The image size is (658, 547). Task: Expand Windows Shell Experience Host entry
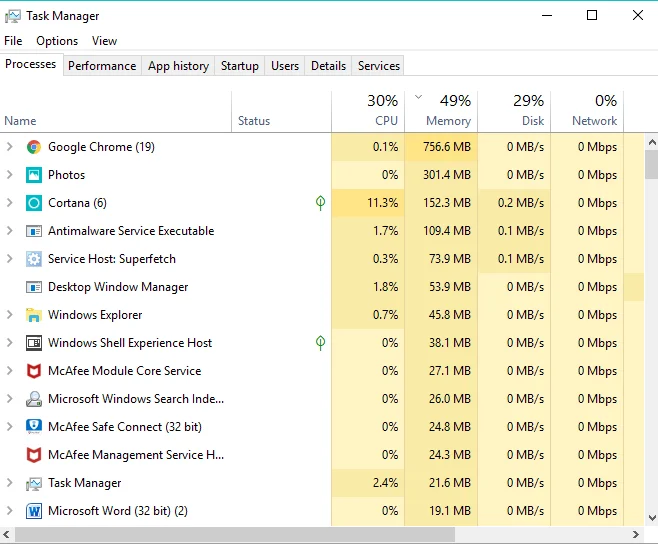[x=10, y=343]
